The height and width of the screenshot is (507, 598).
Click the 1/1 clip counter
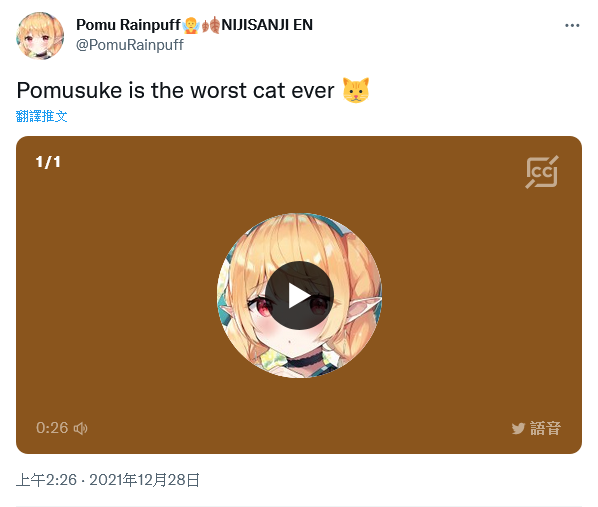(48, 162)
